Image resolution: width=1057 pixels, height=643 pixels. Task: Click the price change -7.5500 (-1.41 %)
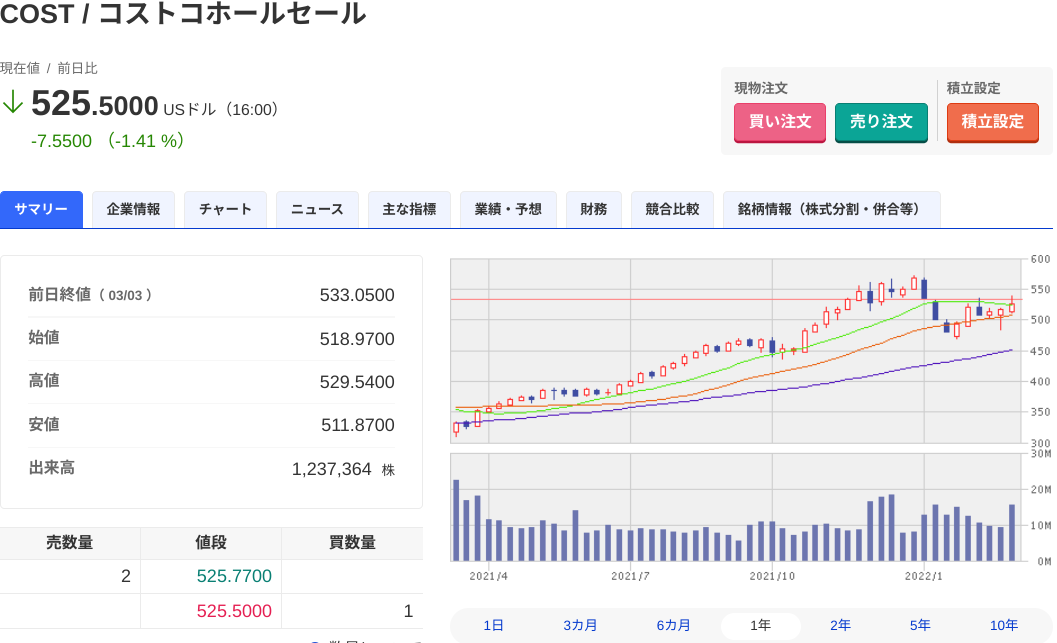[108, 141]
